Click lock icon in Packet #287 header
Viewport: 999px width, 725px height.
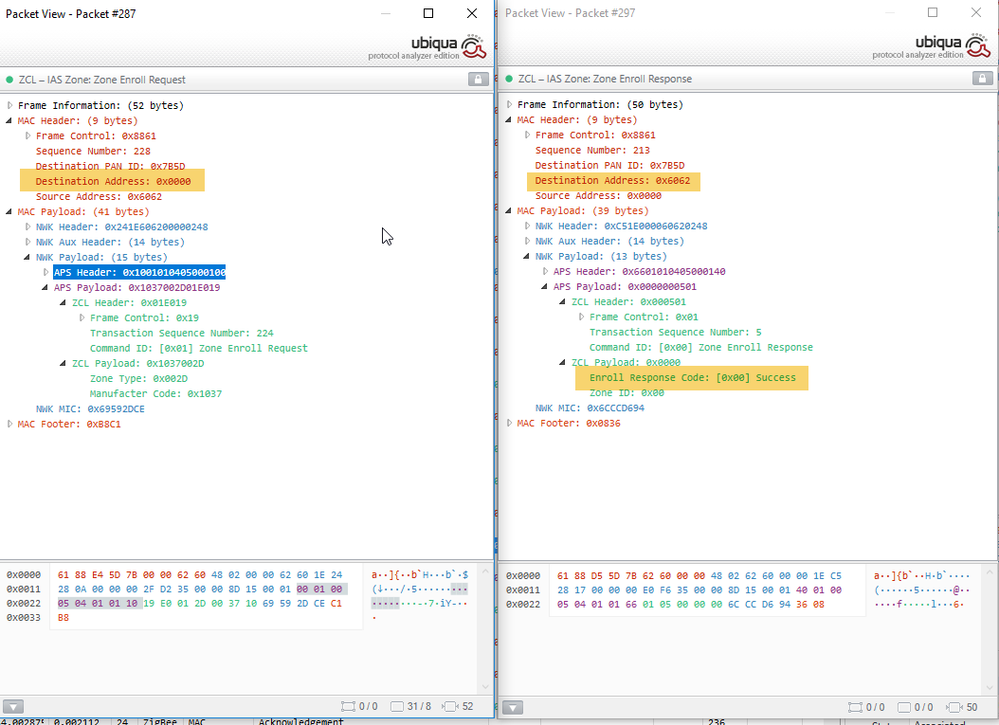pos(478,79)
